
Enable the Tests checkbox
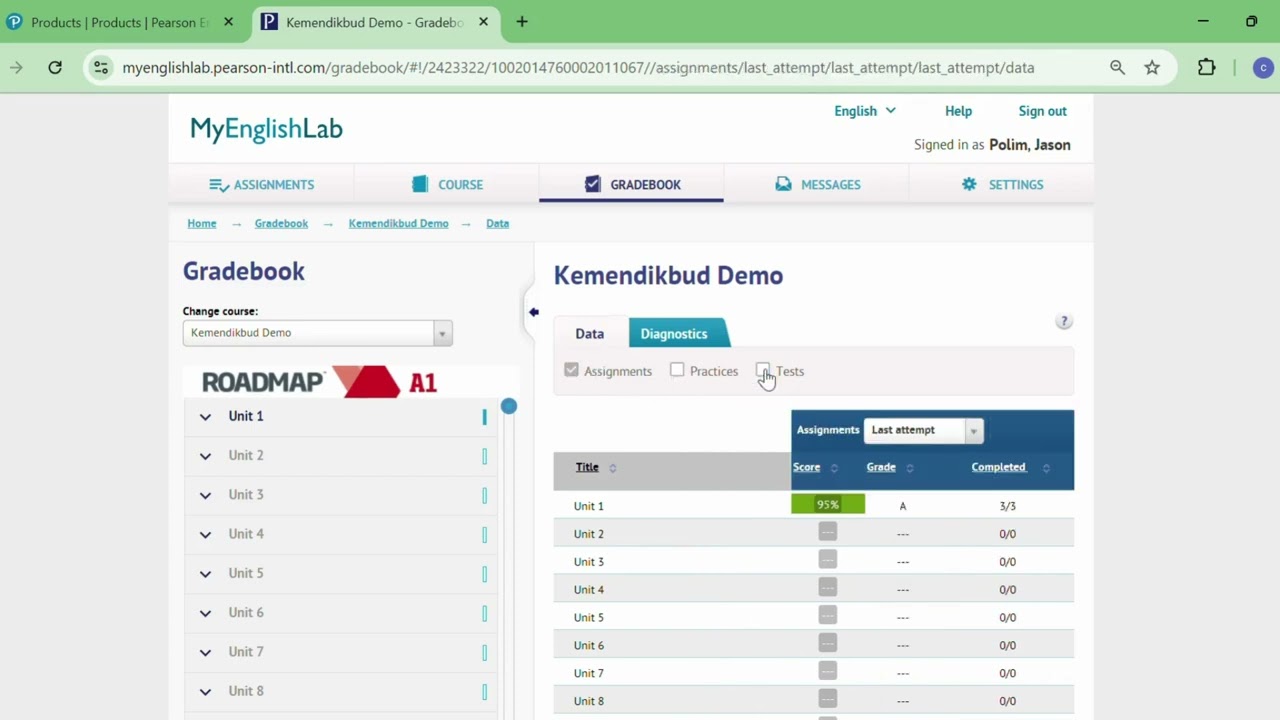click(x=763, y=370)
